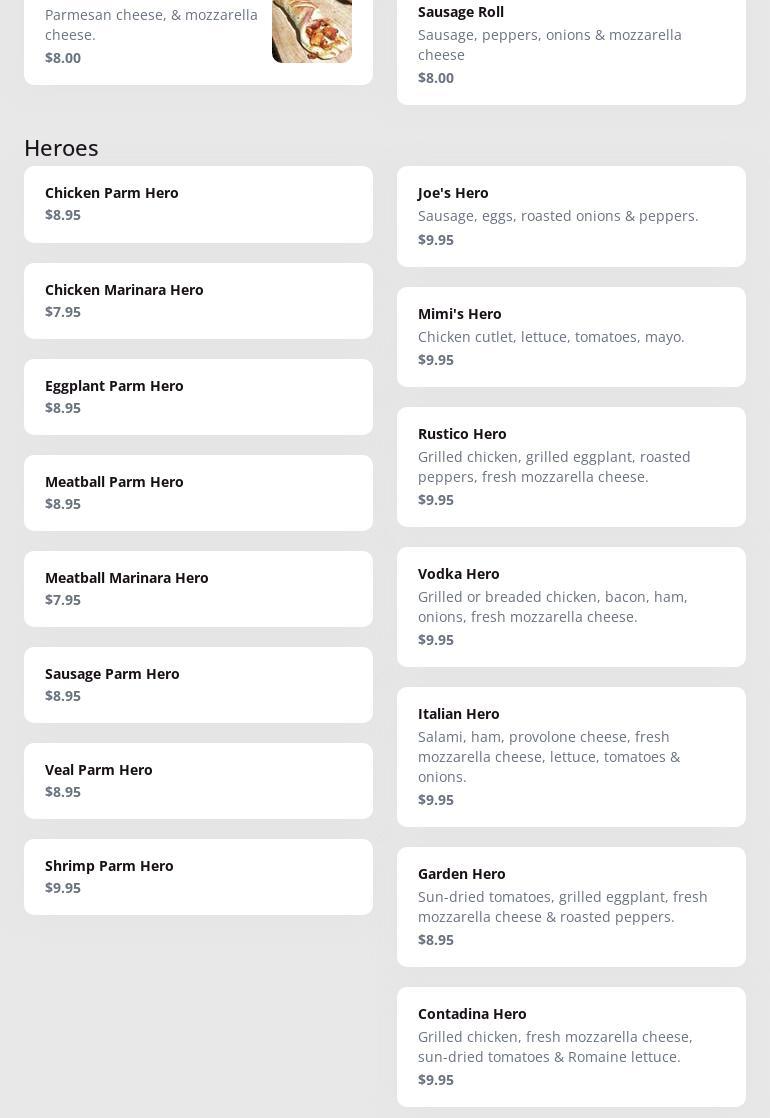The width and height of the screenshot is (770, 1118).
Task: Pick the Veal Parm Hero
Action: pos(198,780)
